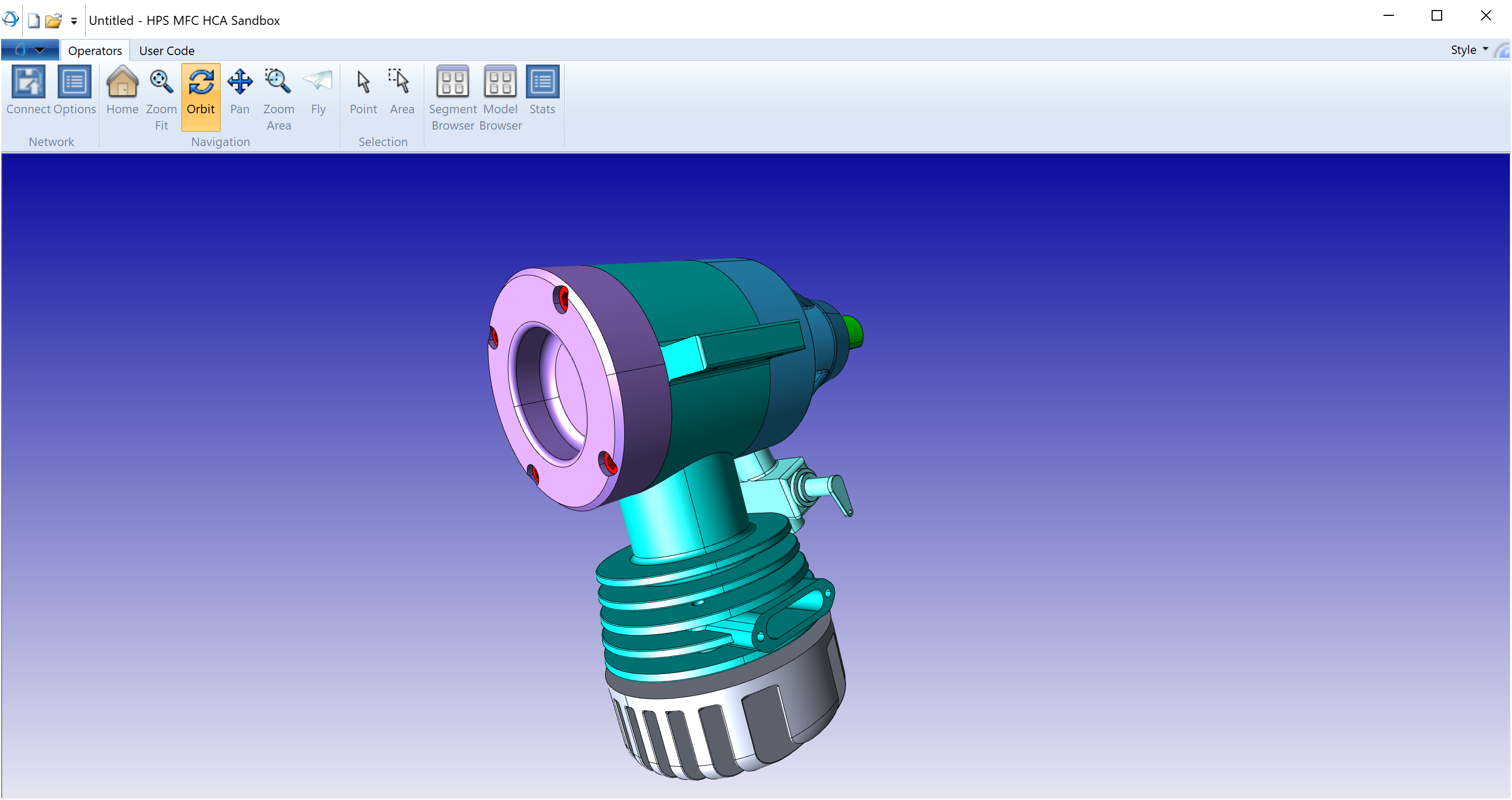
Task: Expand the quick access toolbar customize arrow
Action: coord(74,21)
